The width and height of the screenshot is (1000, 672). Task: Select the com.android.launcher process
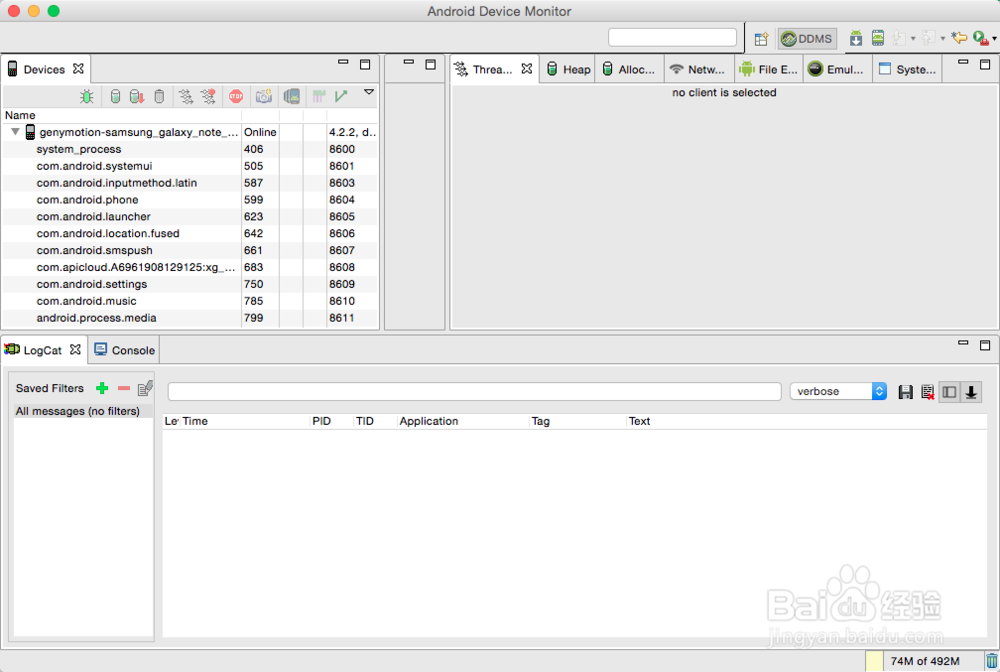pos(190,217)
